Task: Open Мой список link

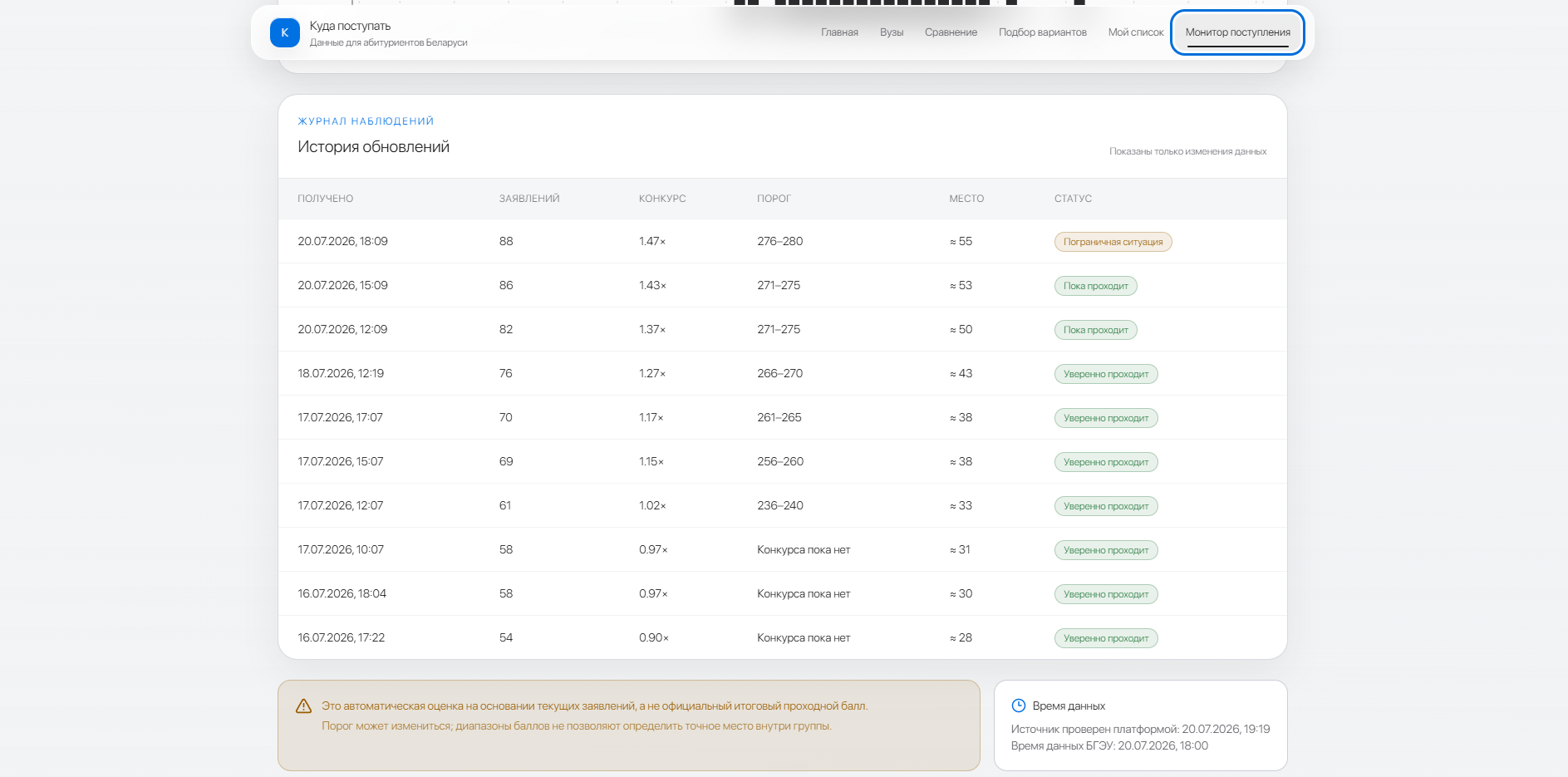Action: (x=1136, y=32)
